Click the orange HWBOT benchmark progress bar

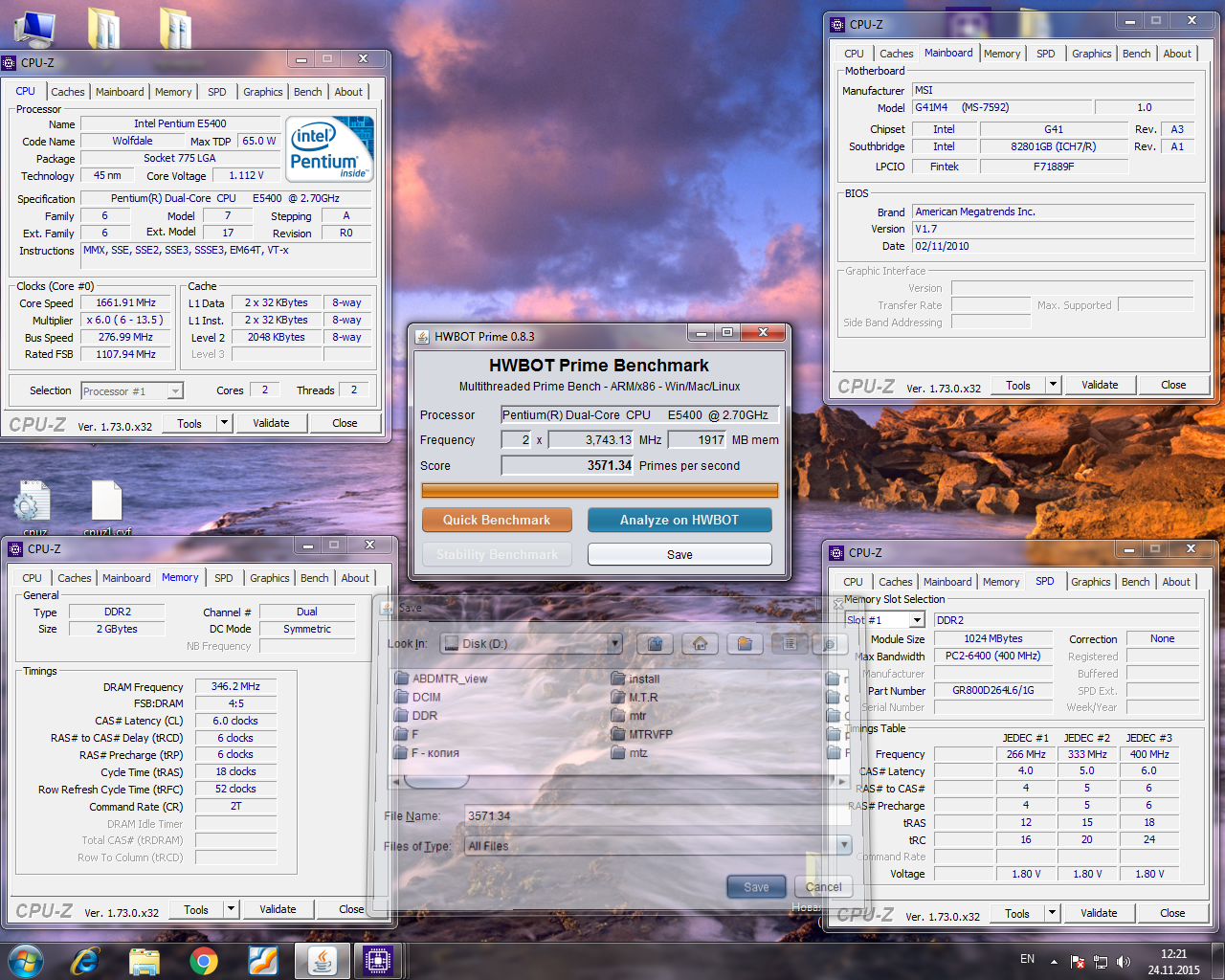pyautogui.click(x=600, y=490)
